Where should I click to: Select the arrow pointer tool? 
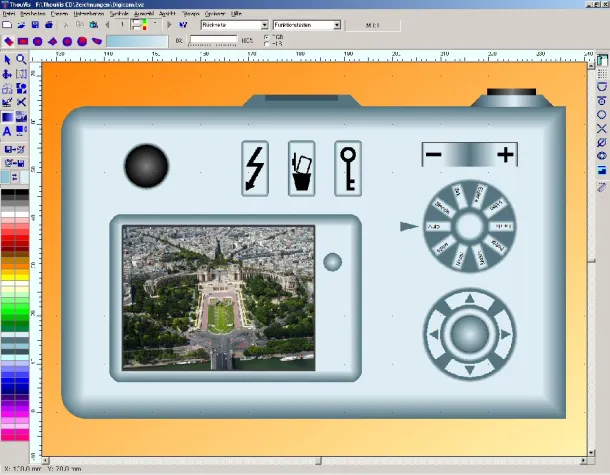tap(8, 60)
